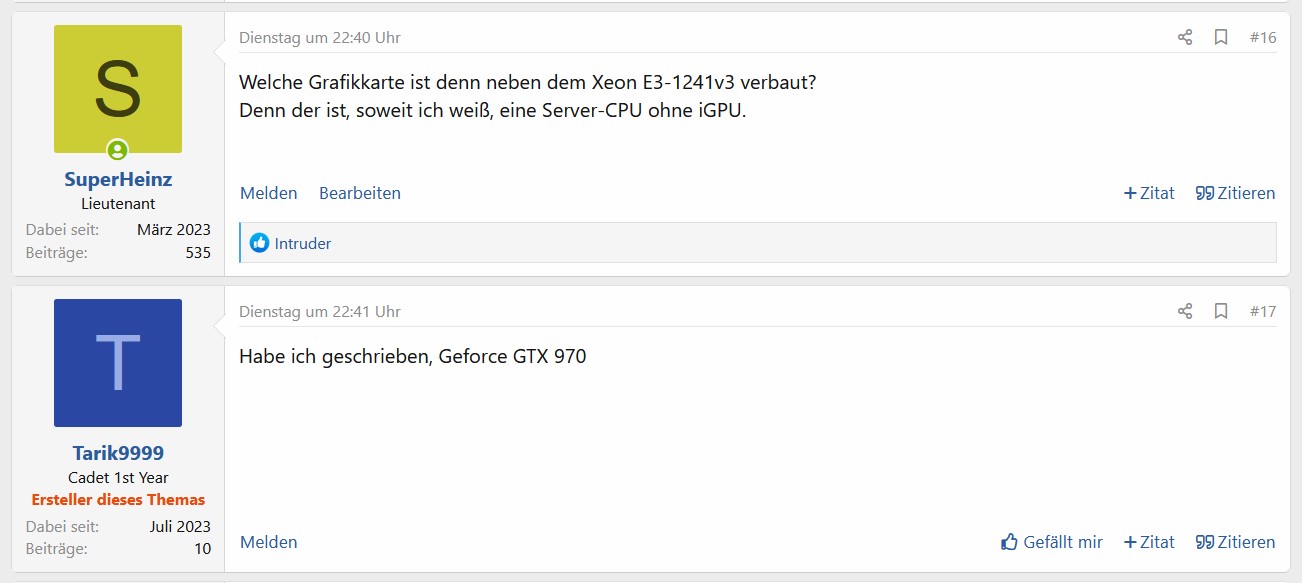
Task: Open Intruder's profile from likes bar
Action: tap(303, 243)
